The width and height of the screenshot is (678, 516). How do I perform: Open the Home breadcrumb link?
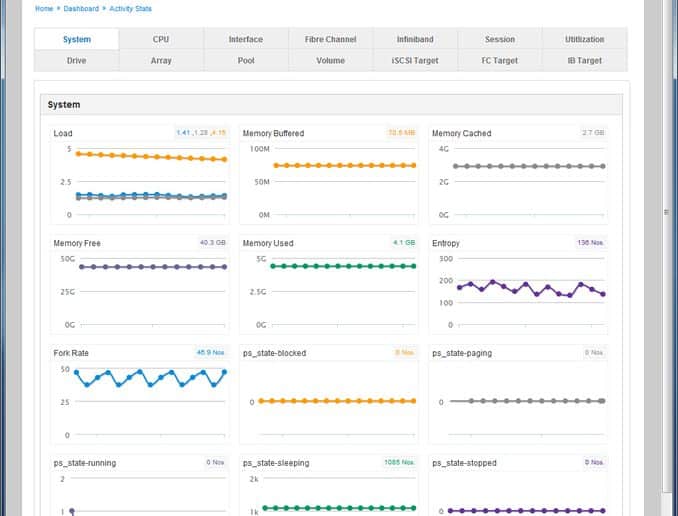(44, 9)
